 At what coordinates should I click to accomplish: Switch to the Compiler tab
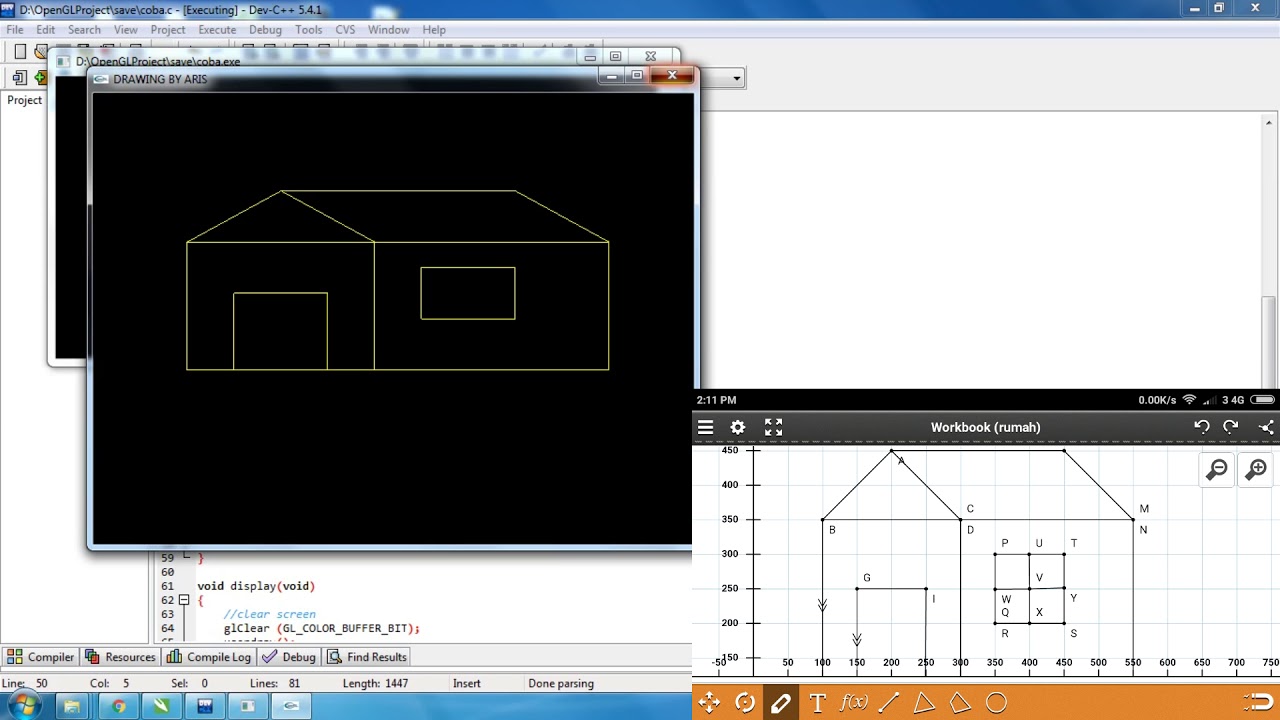click(x=41, y=657)
